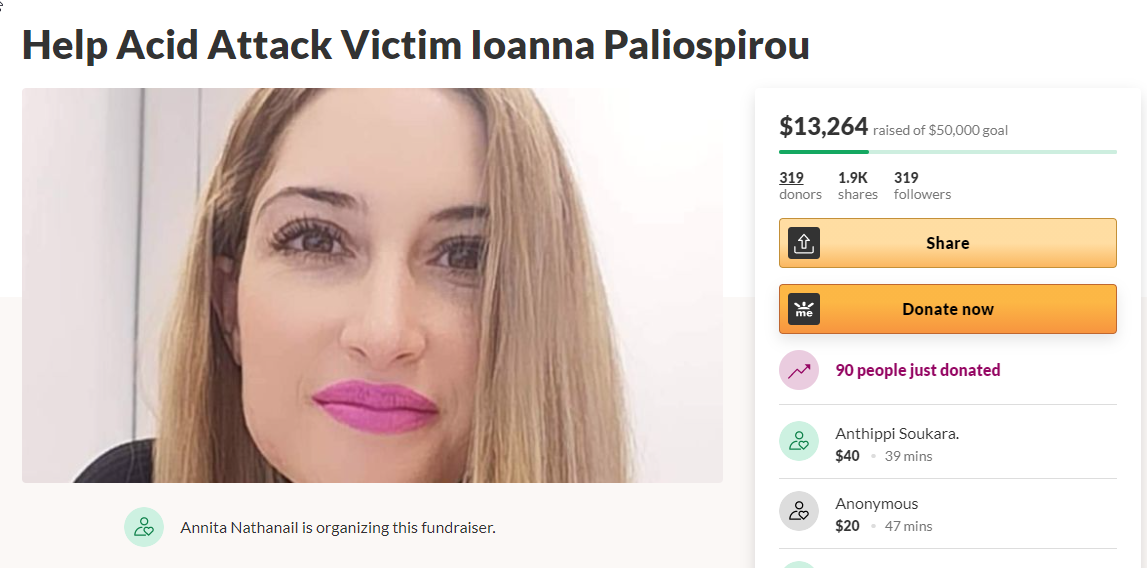Click the fundraiser title heading

(415, 45)
